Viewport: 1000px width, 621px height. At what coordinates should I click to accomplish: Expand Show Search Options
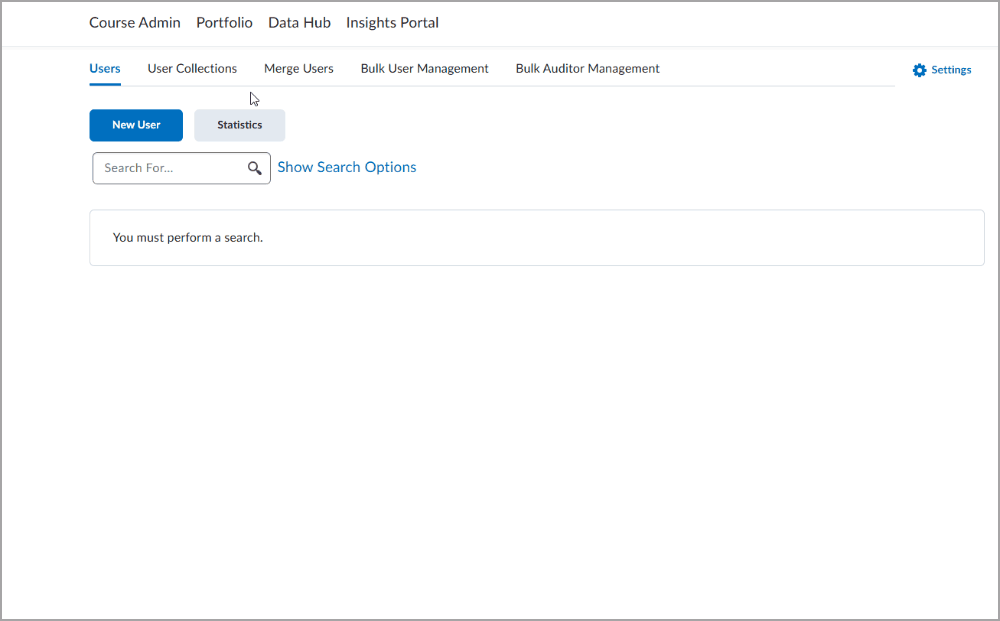click(x=347, y=167)
